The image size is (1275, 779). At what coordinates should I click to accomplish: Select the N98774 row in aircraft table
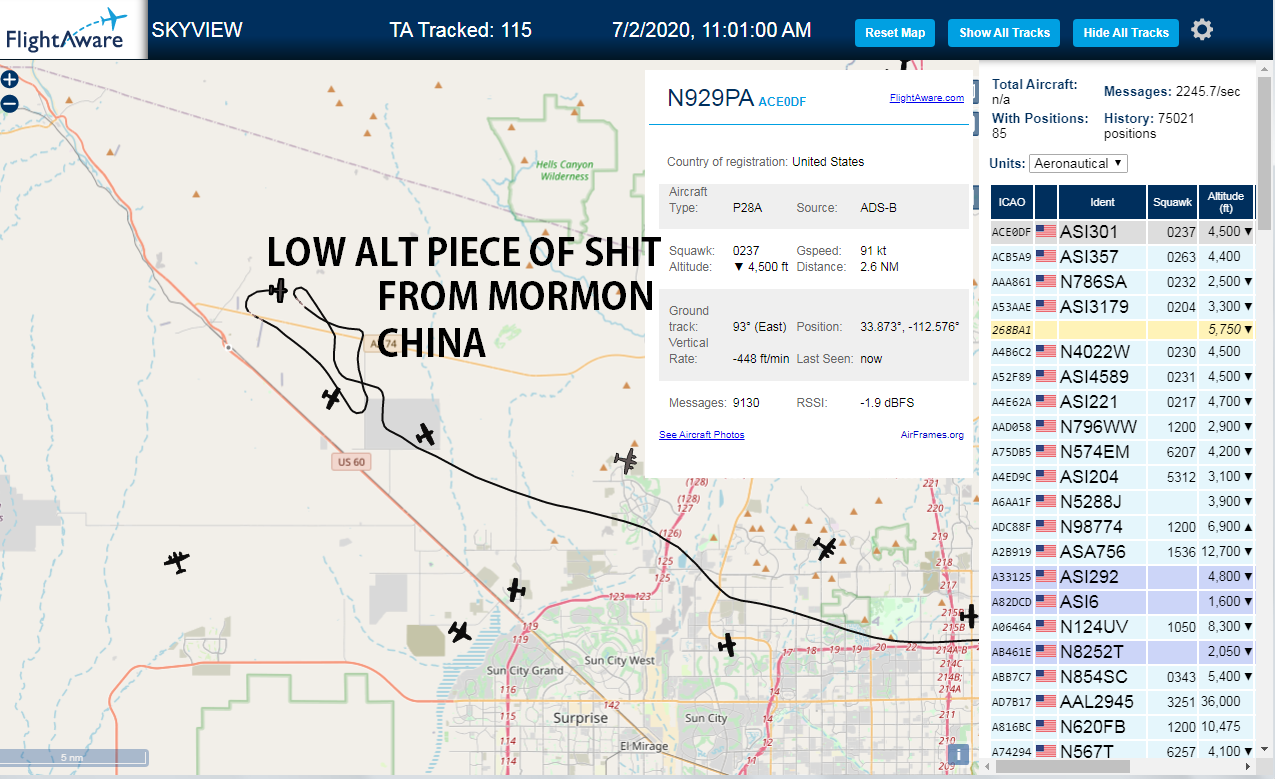(1122, 527)
